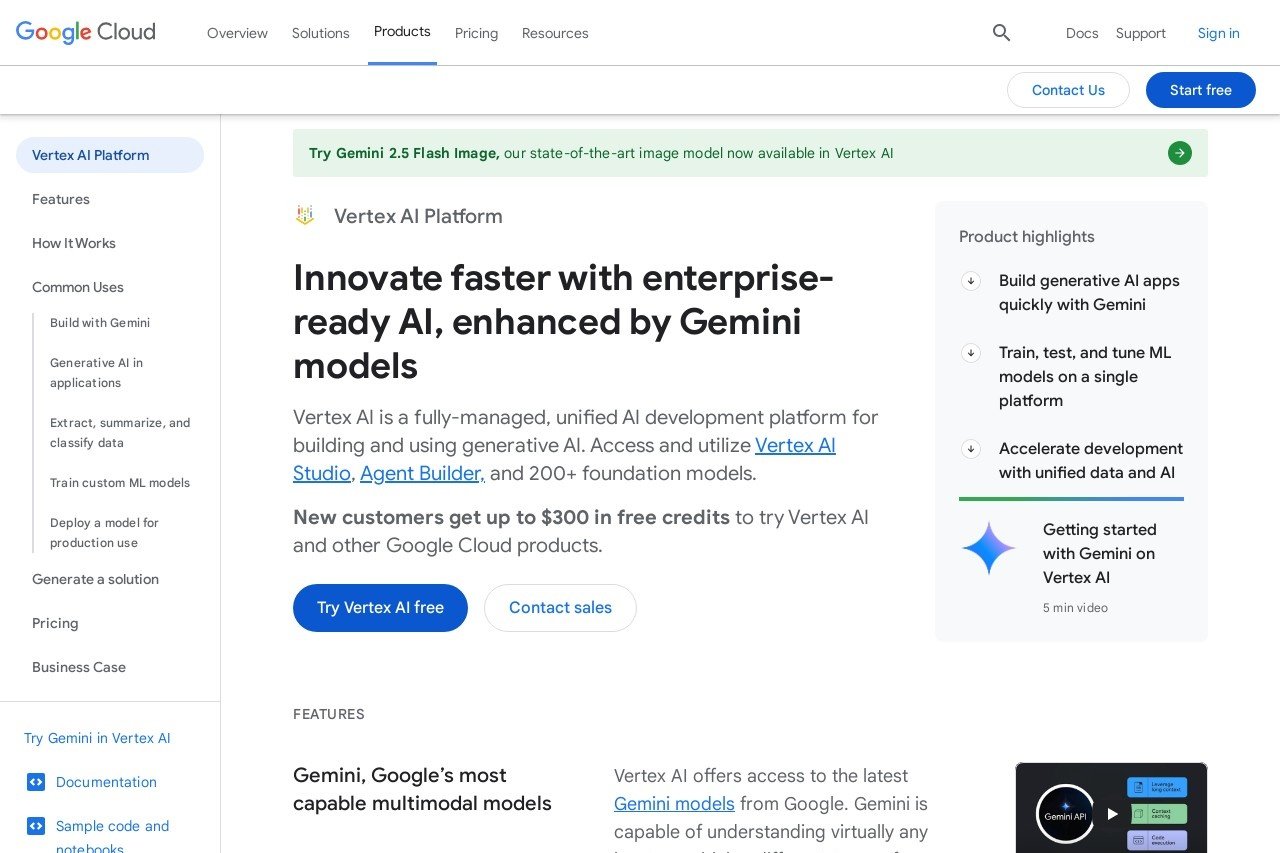This screenshot has width=1280, height=853.
Task: Open Try Gemini 2.5 Flash Image banner
Action: (750, 153)
